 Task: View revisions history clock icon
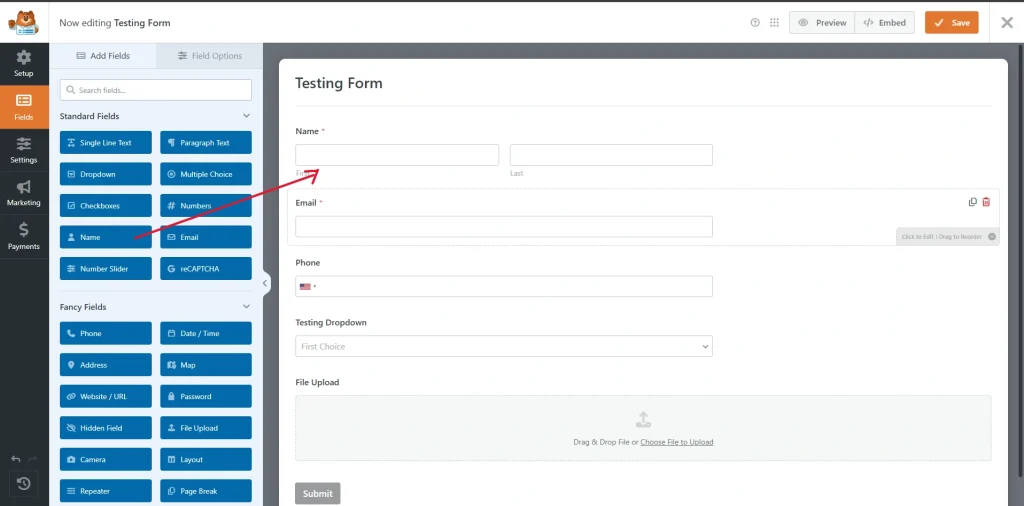click(24, 484)
